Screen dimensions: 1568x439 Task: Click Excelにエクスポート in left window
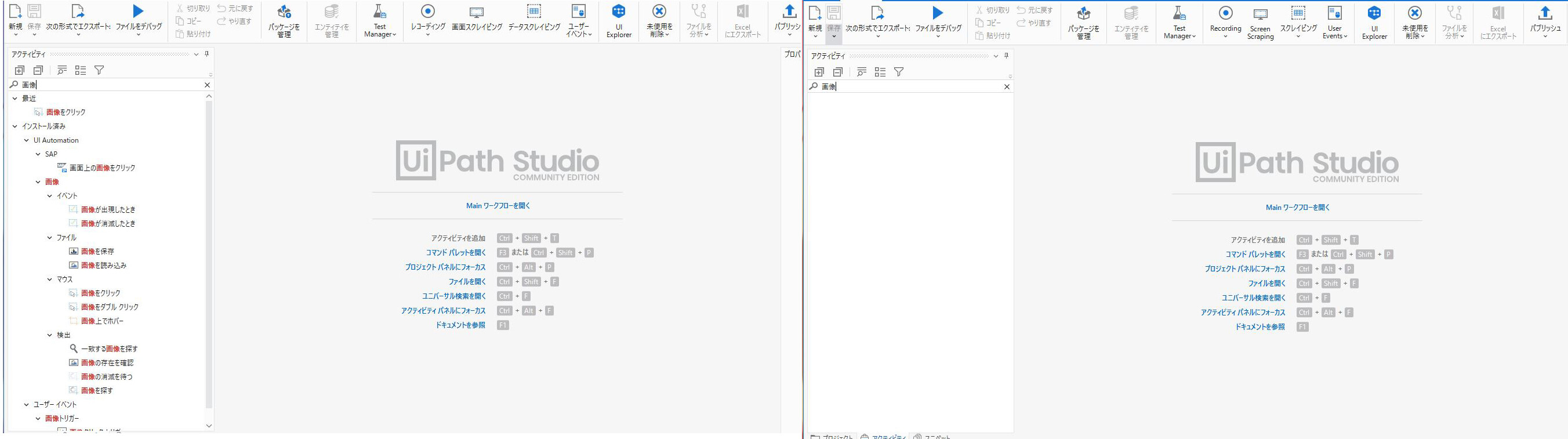click(x=743, y=21)
